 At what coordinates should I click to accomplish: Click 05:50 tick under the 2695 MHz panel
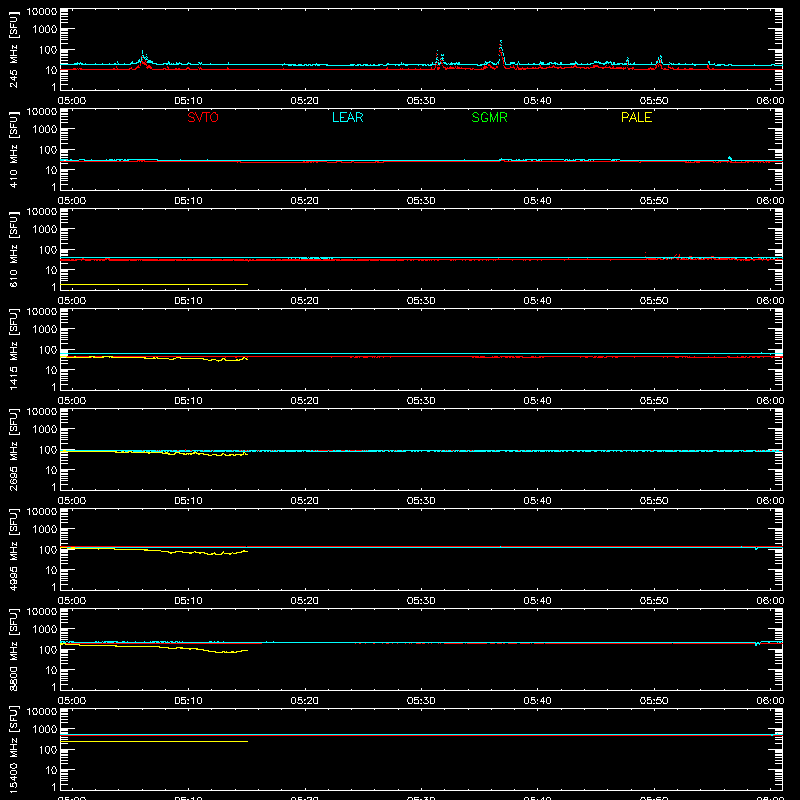click(x=654, y=501)
